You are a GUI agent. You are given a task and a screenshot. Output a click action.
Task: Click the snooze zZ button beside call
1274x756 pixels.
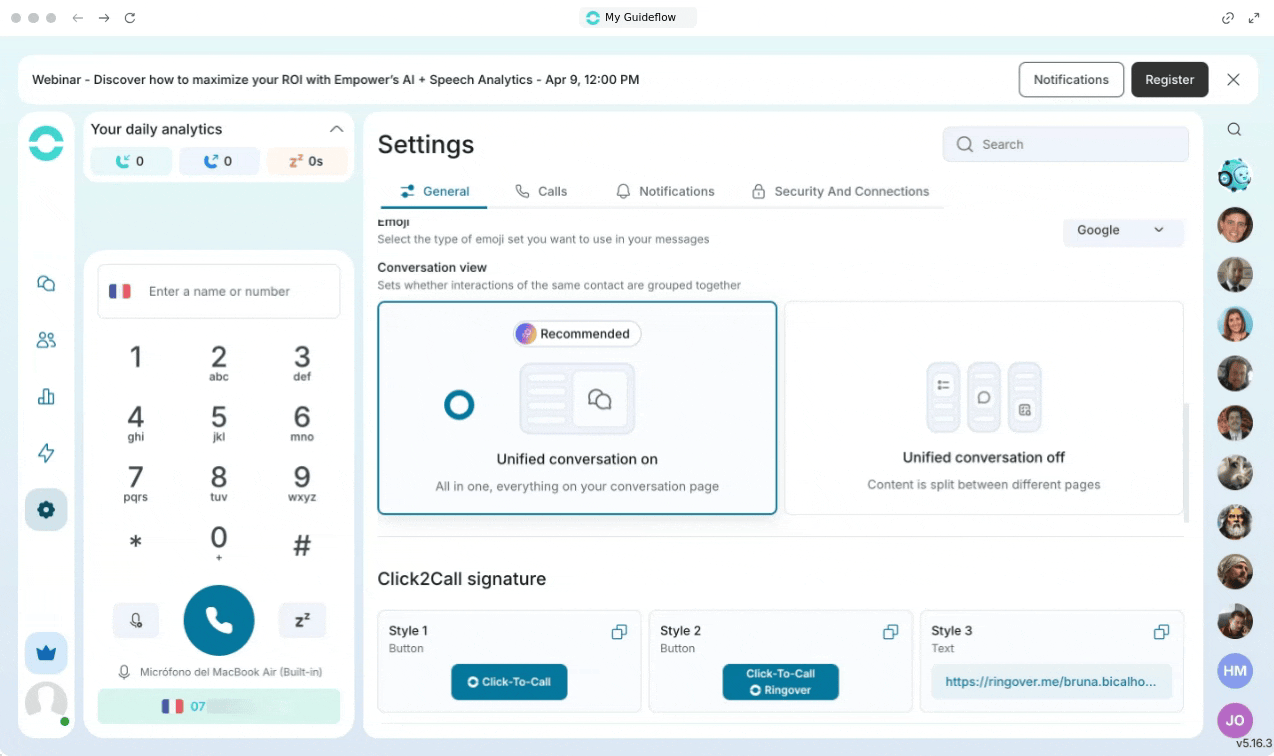pyautogui.click(x=302, y=620)
